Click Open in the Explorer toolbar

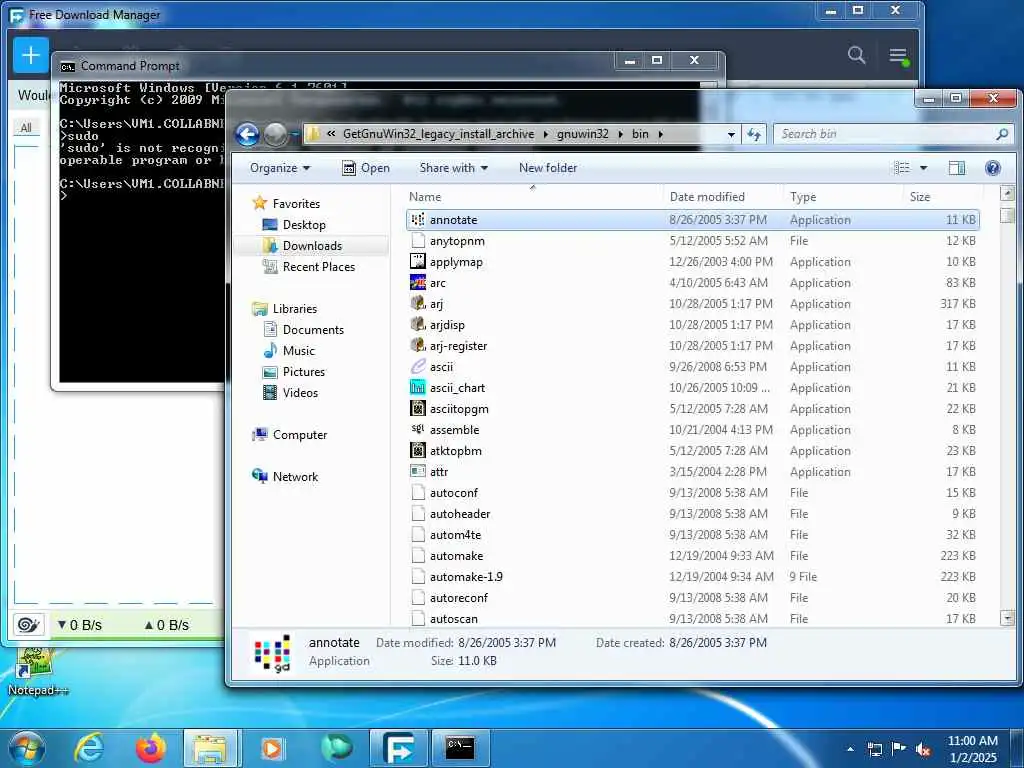[366, 168]
